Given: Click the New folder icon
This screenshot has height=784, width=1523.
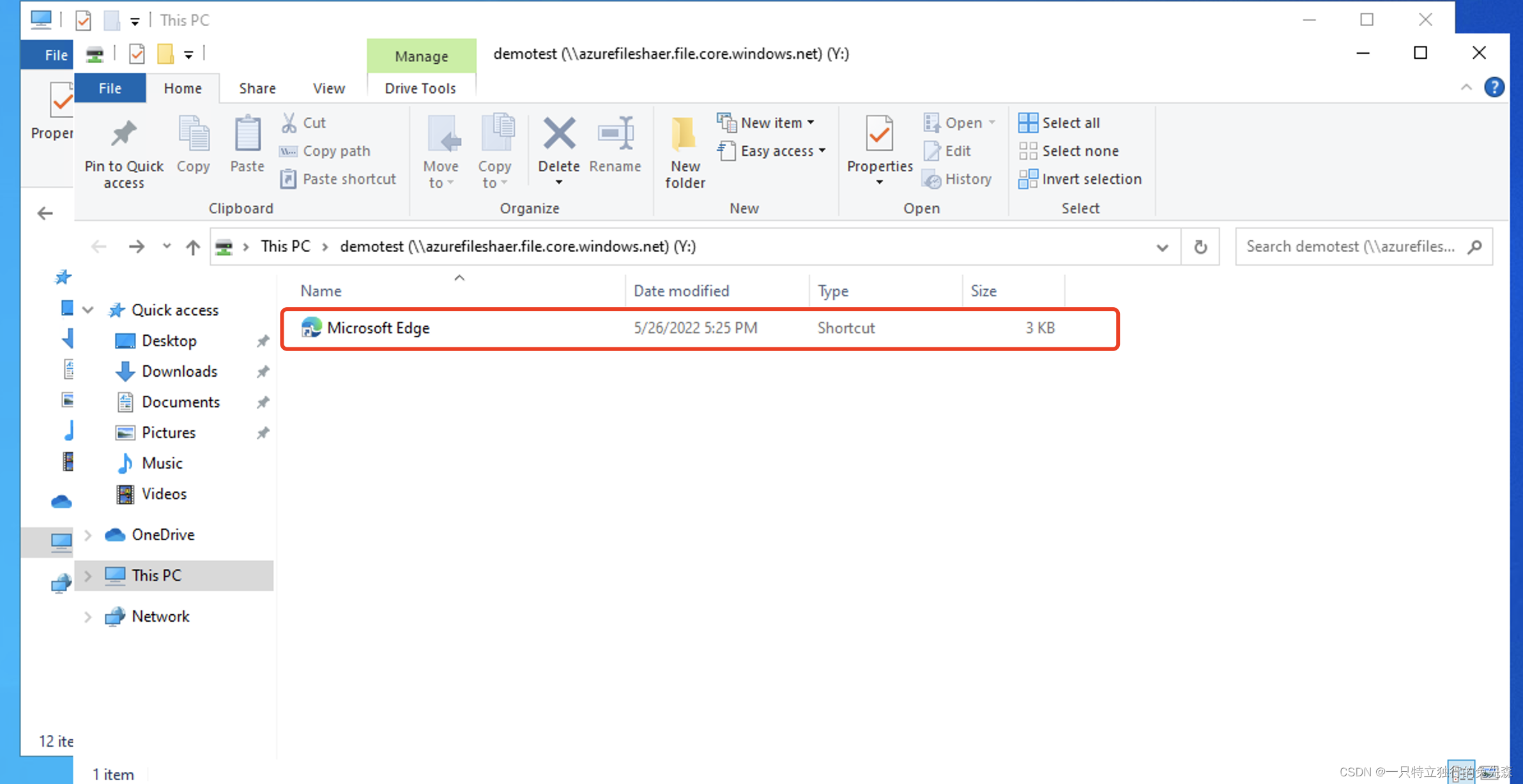Looking at the screenshot, I should 684,135.
